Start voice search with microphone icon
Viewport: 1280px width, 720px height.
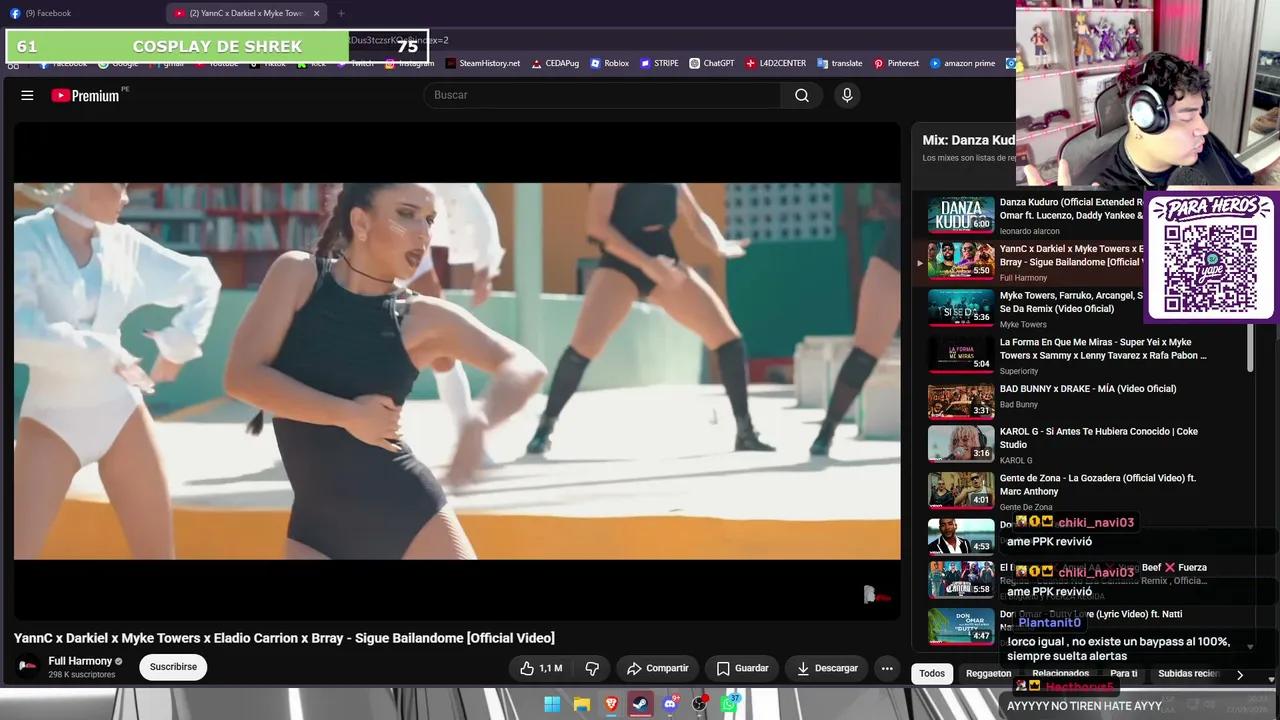[x=847, y=95]
